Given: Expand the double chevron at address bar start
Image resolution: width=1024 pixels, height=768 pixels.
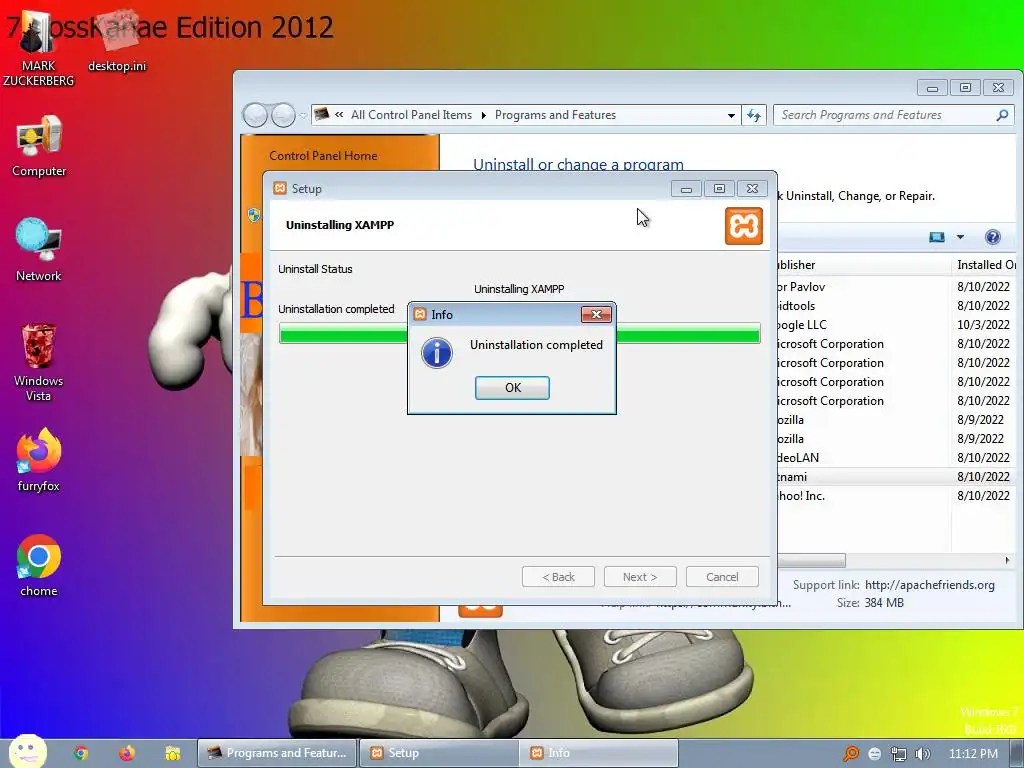Looking at the screenshot, I should pos(339,115).
